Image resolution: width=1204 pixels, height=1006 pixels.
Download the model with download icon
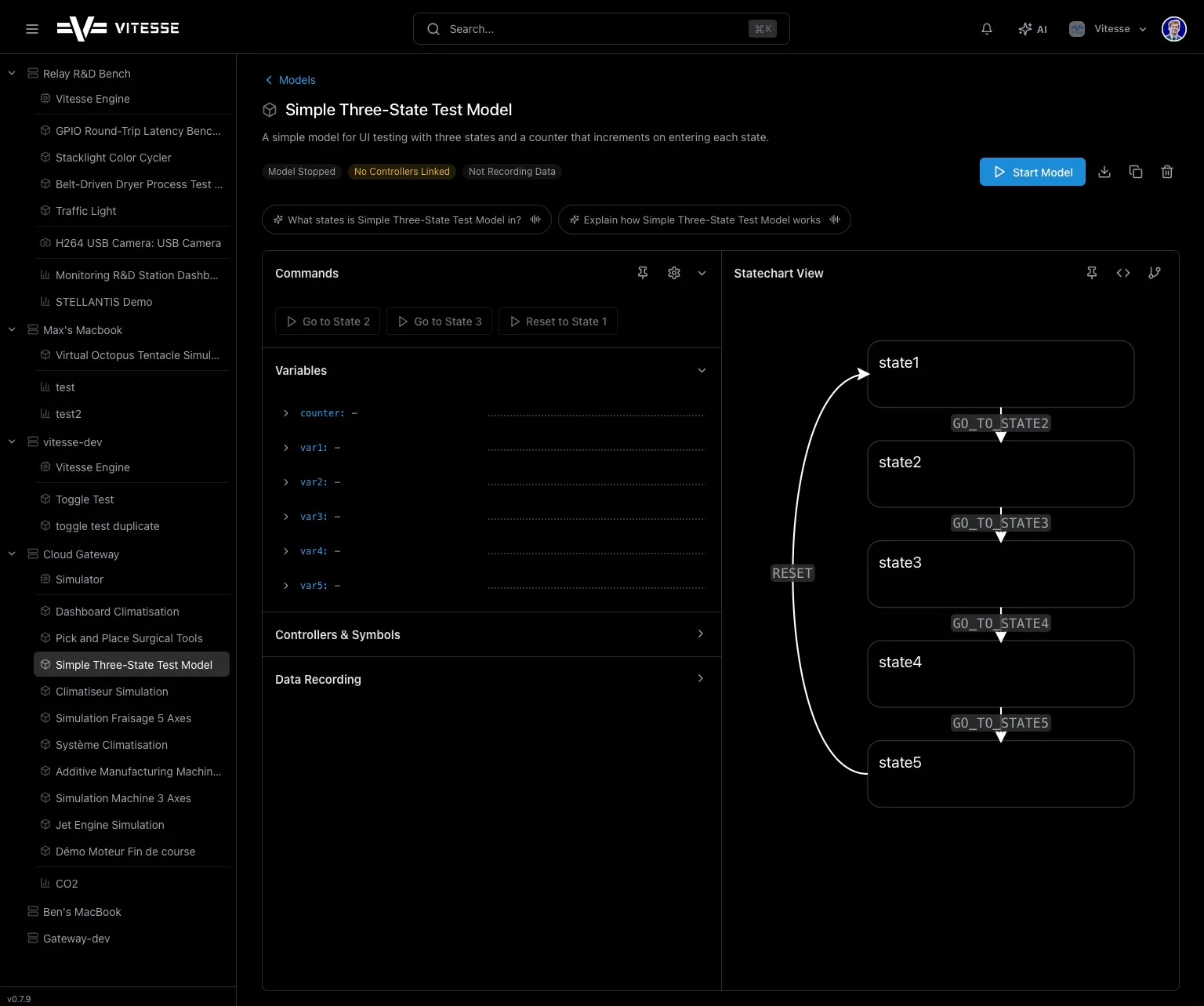click(1104, 172)
